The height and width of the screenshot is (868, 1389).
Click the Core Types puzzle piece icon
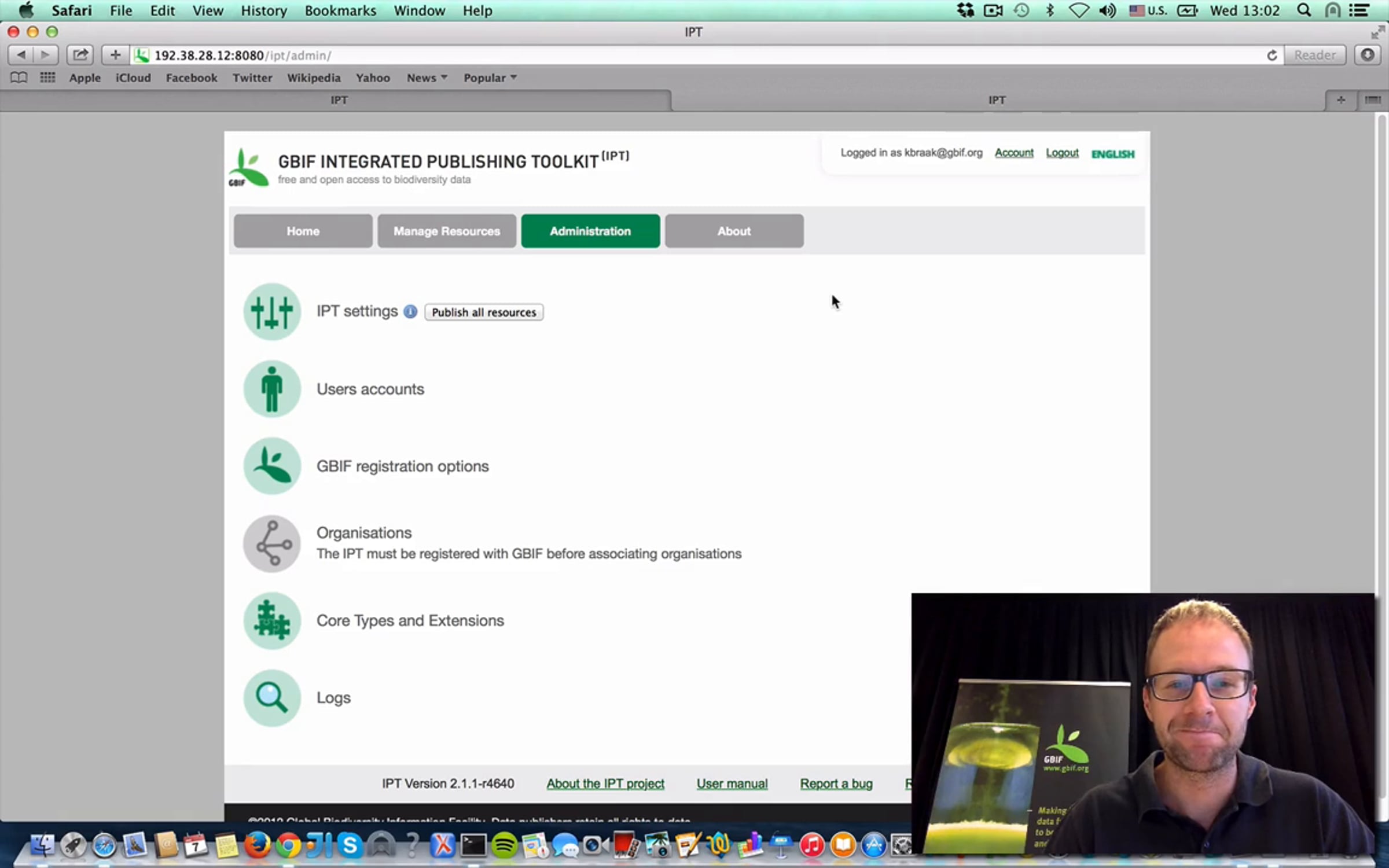coord(272,620)
